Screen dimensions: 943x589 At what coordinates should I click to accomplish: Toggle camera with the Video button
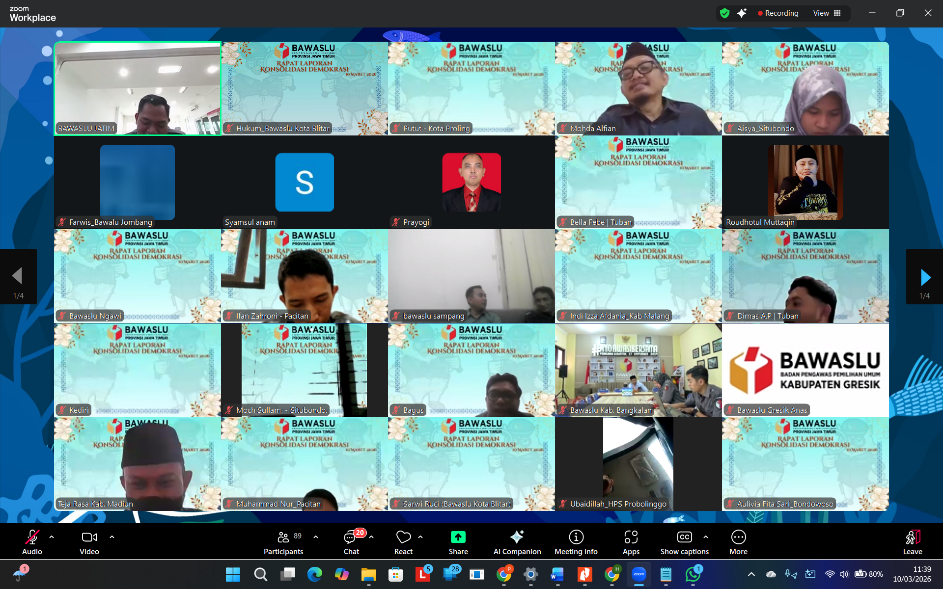tap(89, 541)
